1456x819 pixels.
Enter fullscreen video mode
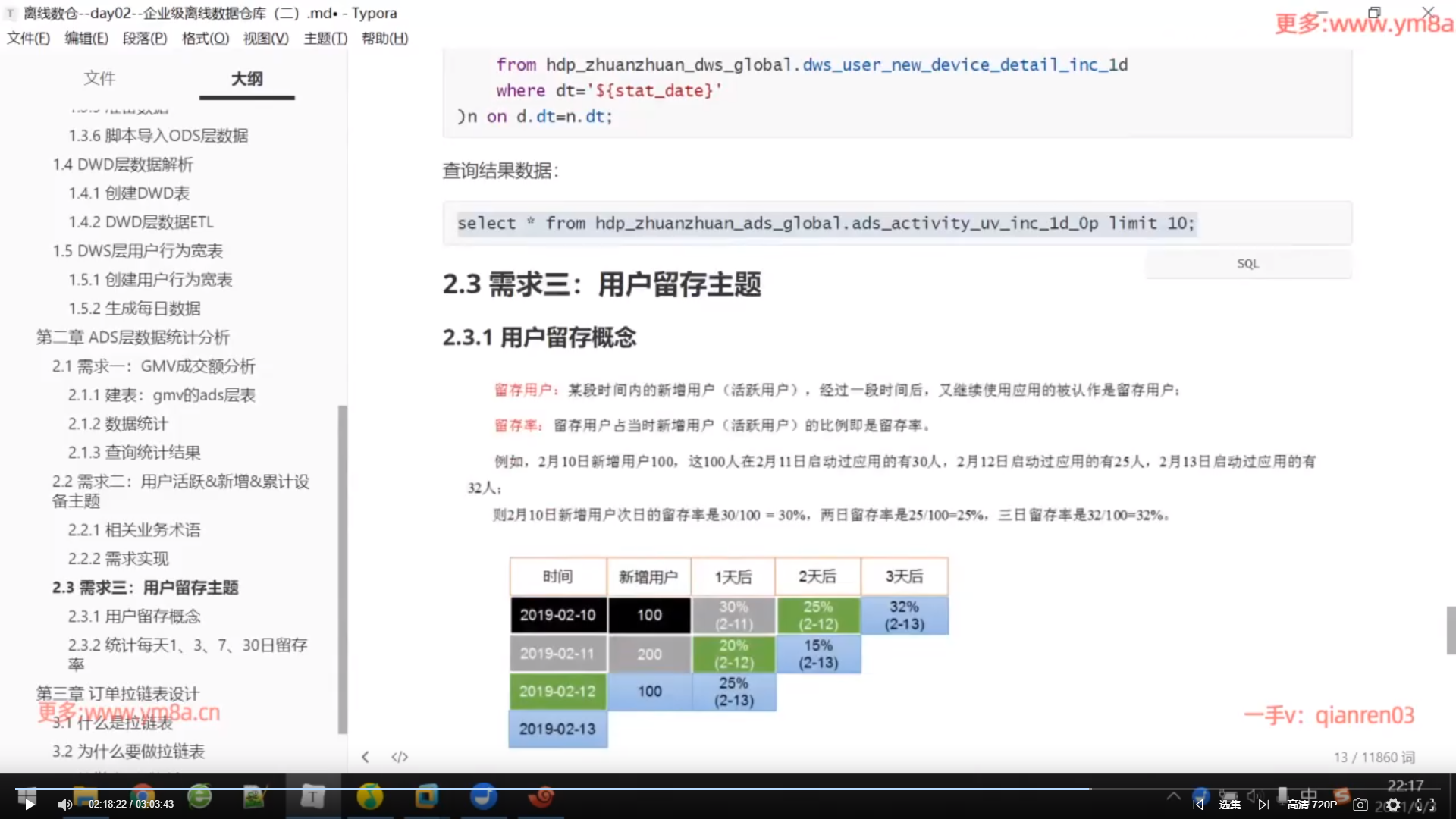pyautogui.click(x=1426, y=805)
